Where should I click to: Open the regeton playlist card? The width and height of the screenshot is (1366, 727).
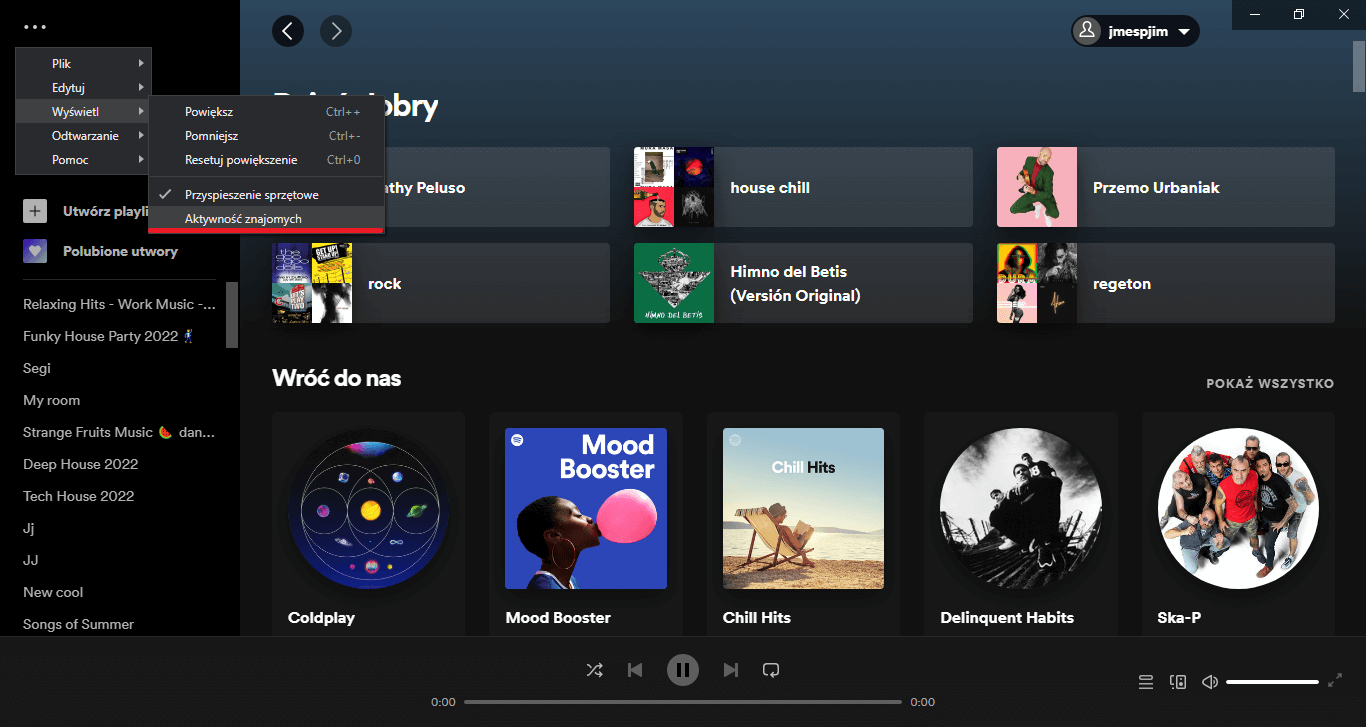[1166, 283]
